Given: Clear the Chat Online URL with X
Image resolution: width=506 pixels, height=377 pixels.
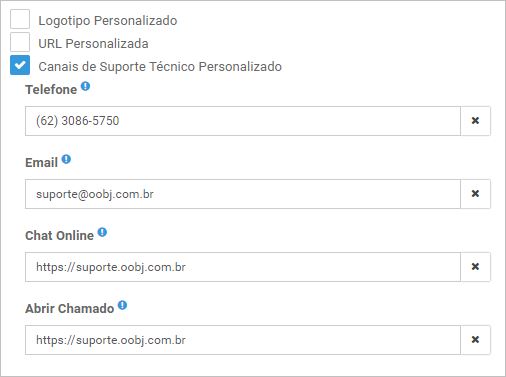Looking at the screenshot, I should click(475, 267).
